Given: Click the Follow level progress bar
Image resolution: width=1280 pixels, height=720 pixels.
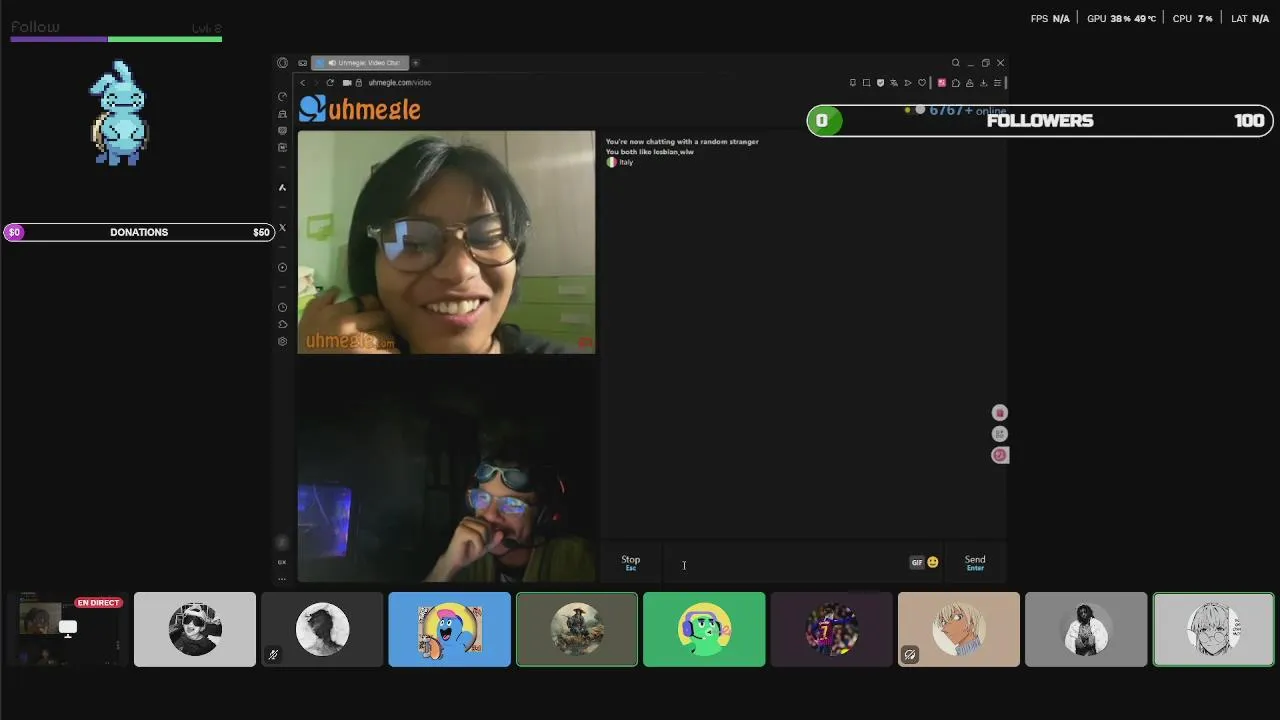Looking at the screenshot, I should [116, 39].
